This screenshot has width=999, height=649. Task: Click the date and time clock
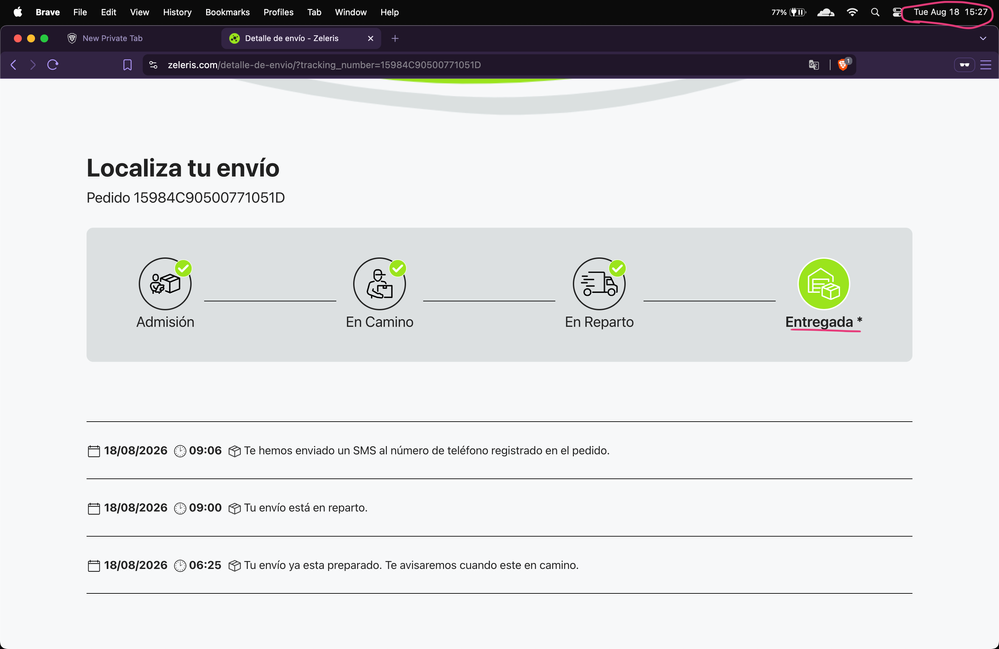point(951,12)
